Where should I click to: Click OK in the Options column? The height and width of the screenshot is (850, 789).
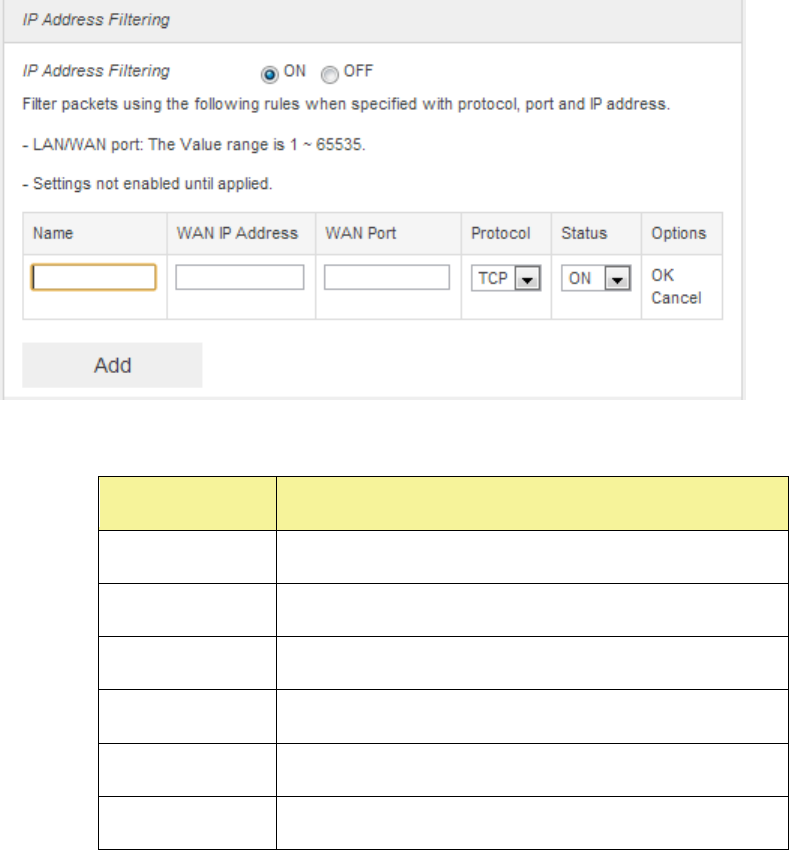point(663,275)
